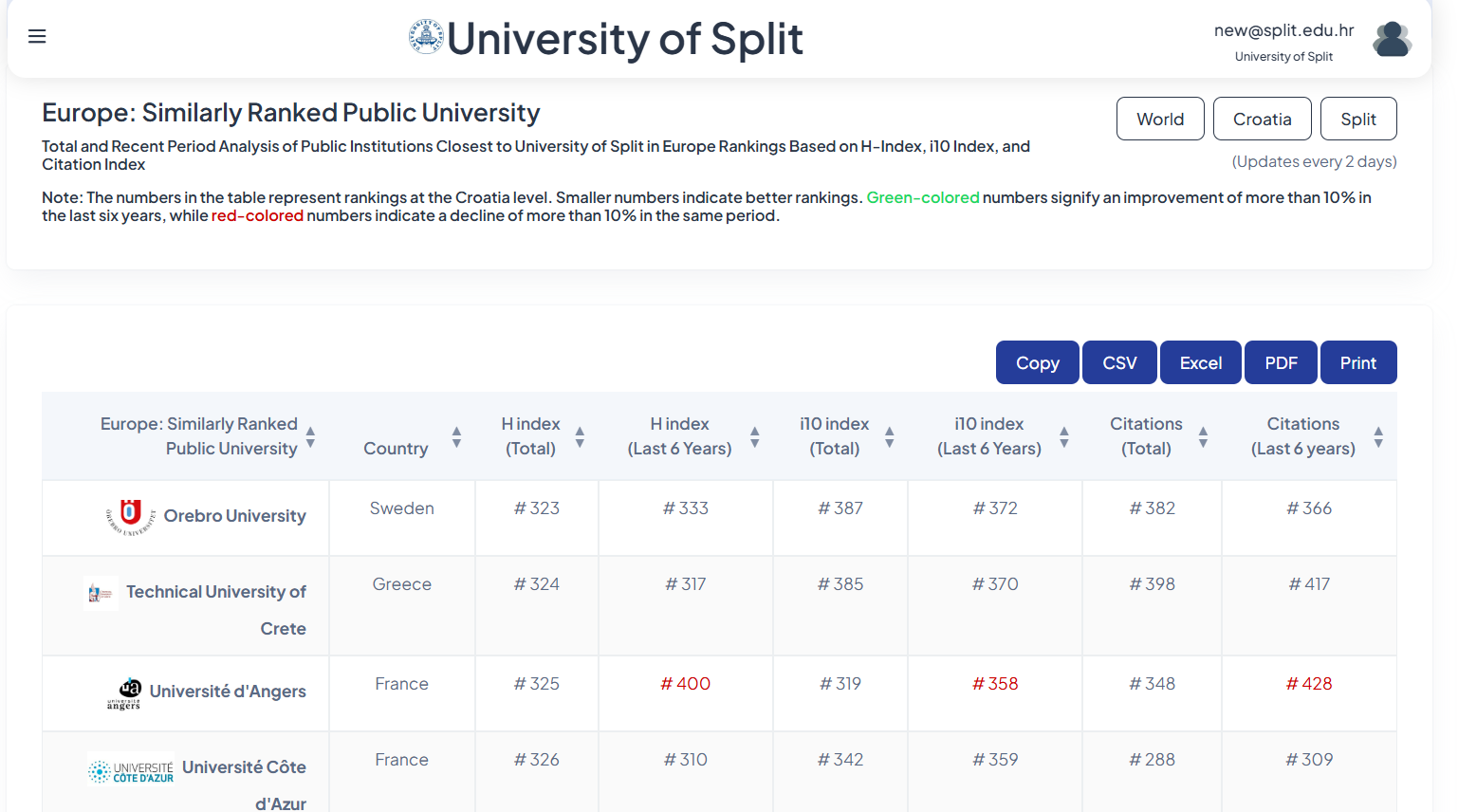Screen dimensions: 1458x812
Task: Sort table by Country column arrows
Action: coord(456,436)
